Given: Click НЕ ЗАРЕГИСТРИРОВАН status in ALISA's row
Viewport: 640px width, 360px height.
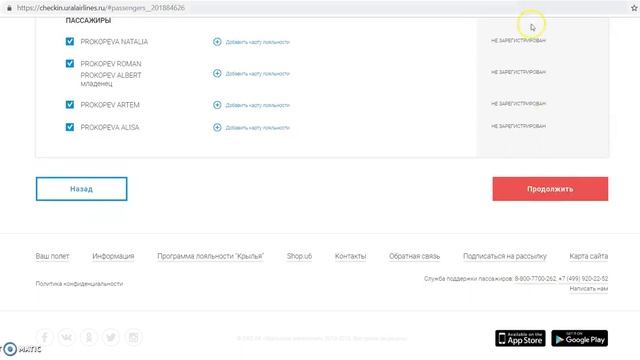Looking at the screenshot, I should pyautogui.click(x=518, y=126).
